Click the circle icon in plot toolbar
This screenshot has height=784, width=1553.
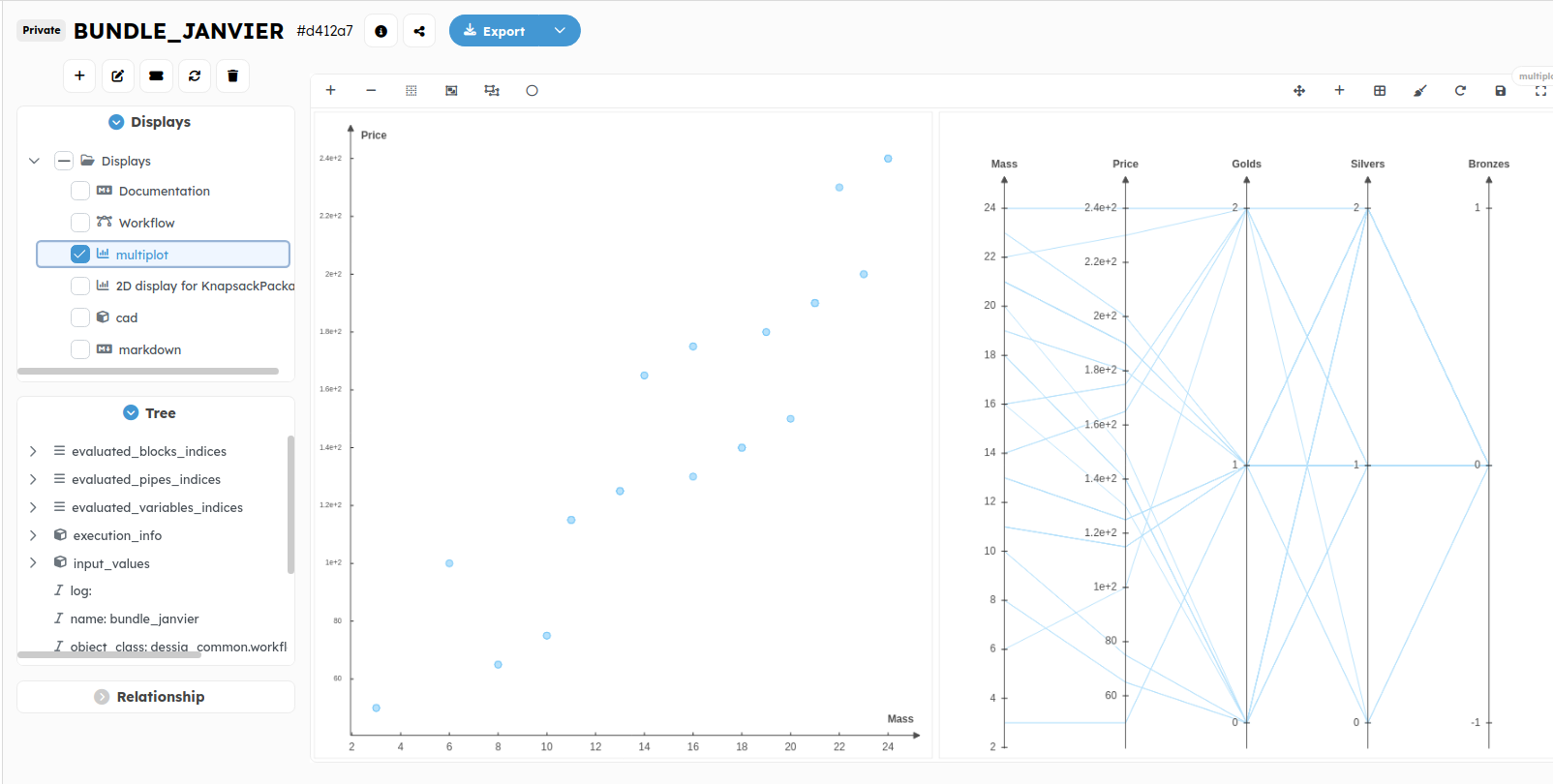click(532, 90)
